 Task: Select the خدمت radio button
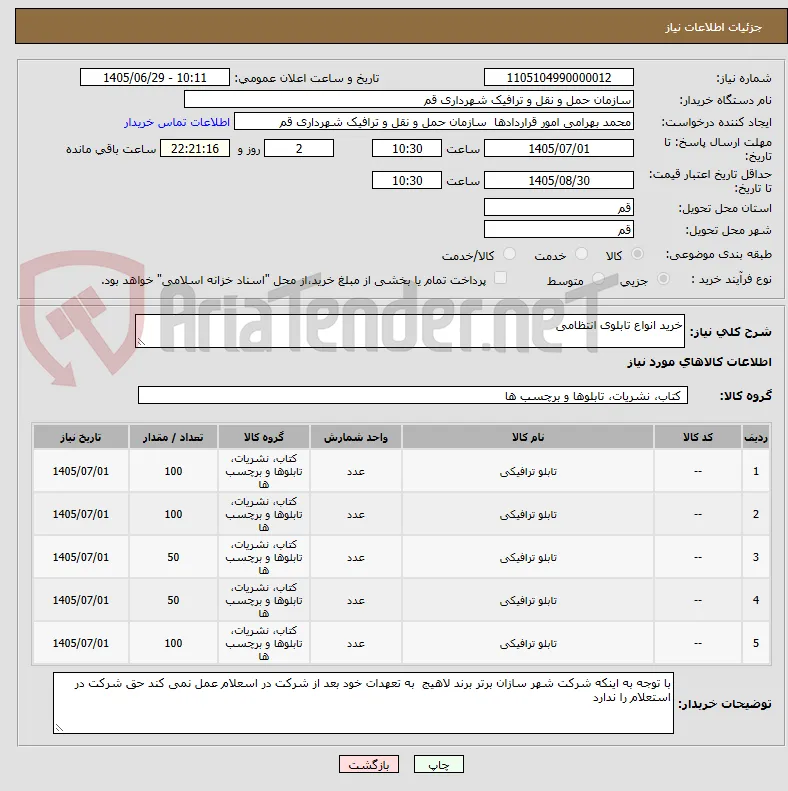pyautogui.click(x=581, y=254)
